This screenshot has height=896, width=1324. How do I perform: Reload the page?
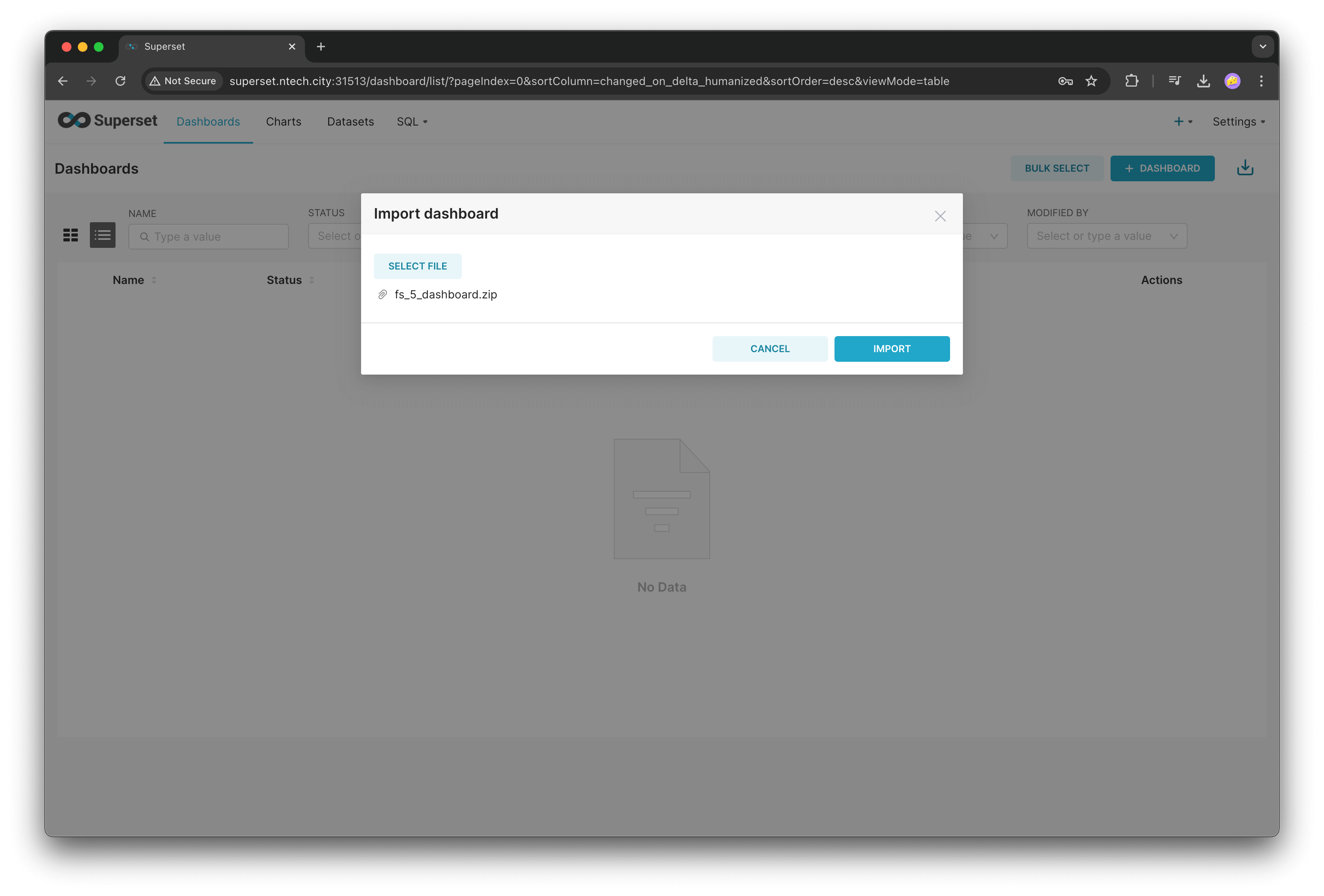coord(120,81)
